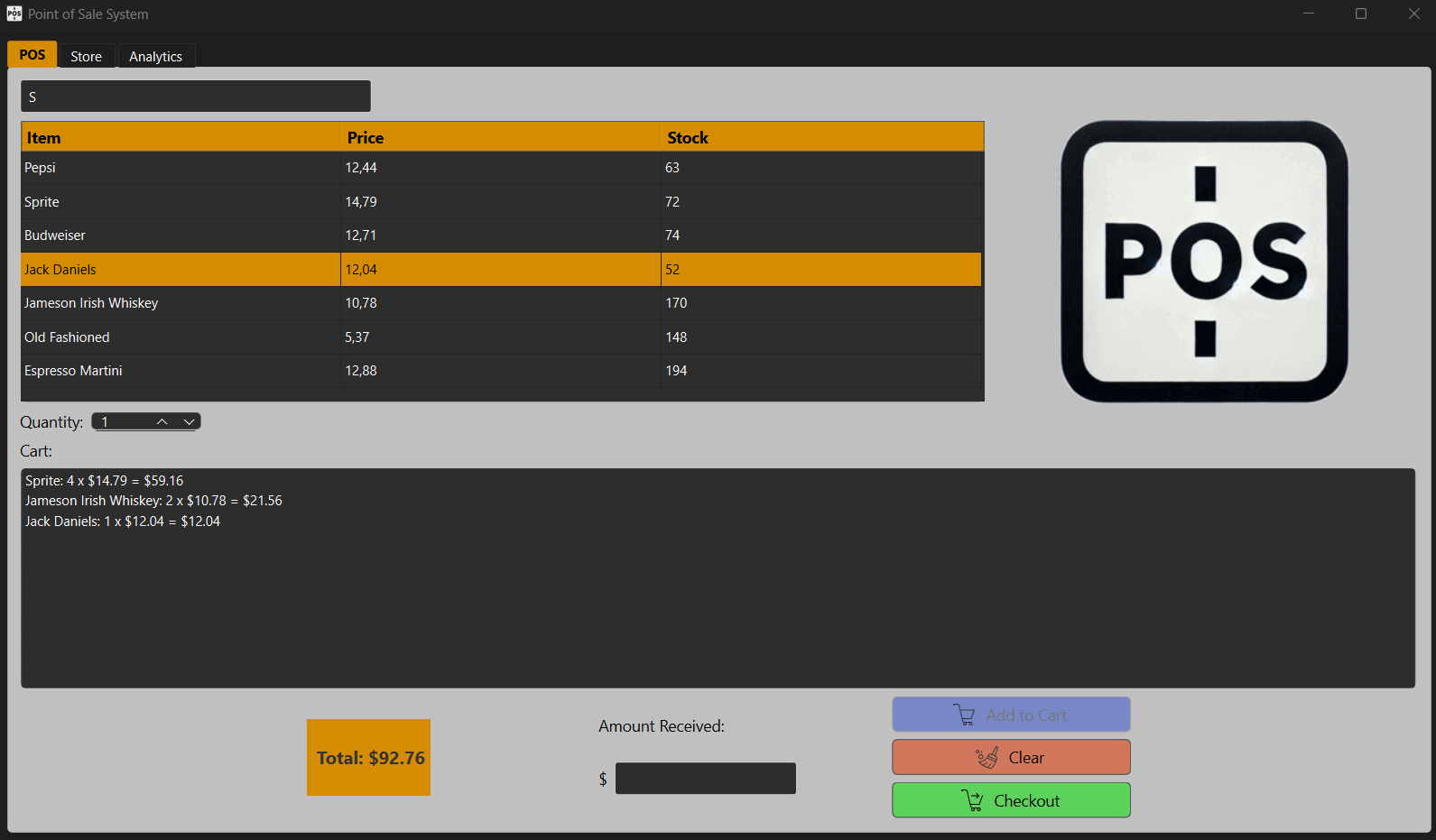Click the large POS logo image
Image resolution: width=1436 pixels, height=840 pixels.
coord(1204,262)
